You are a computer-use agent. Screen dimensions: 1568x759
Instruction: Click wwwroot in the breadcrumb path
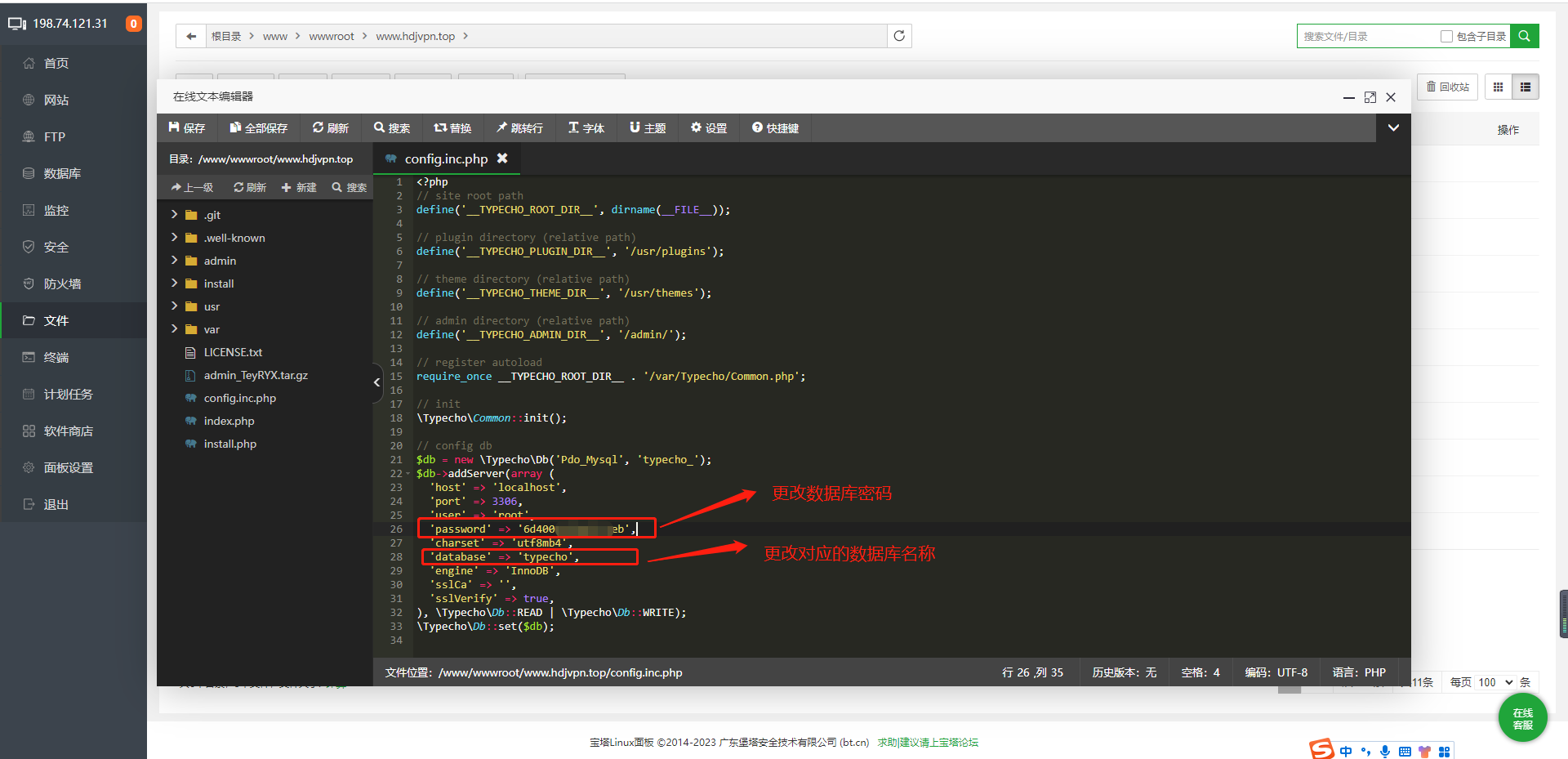pyautogui.click(x=332, y=36)
